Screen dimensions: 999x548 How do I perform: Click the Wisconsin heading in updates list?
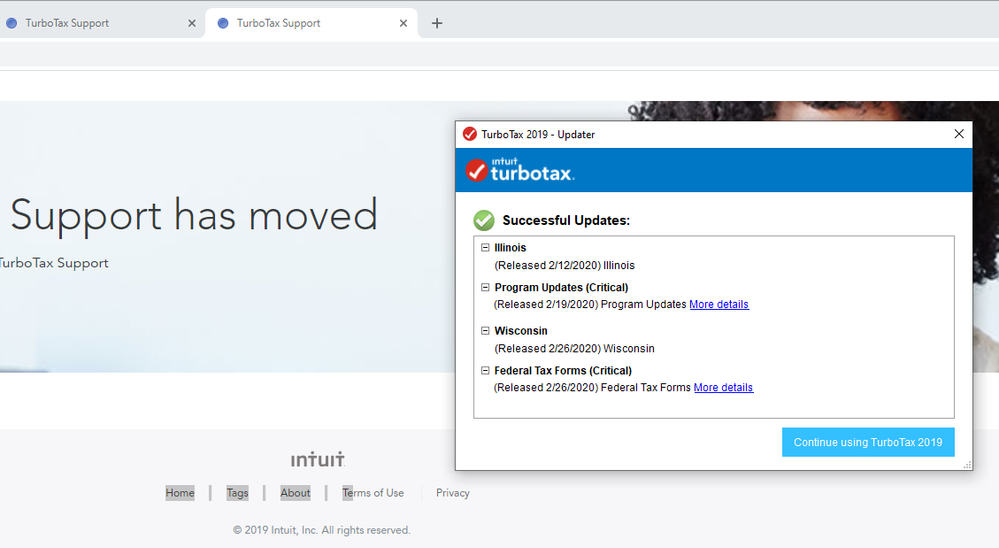[521, 331]
